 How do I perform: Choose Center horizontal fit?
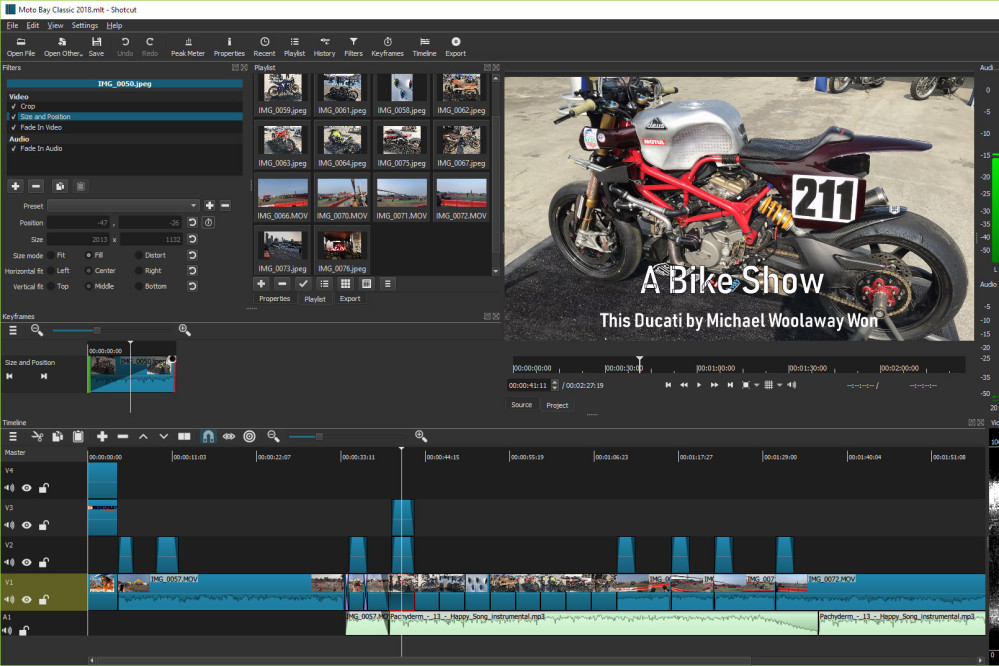[x=89, y=271]
